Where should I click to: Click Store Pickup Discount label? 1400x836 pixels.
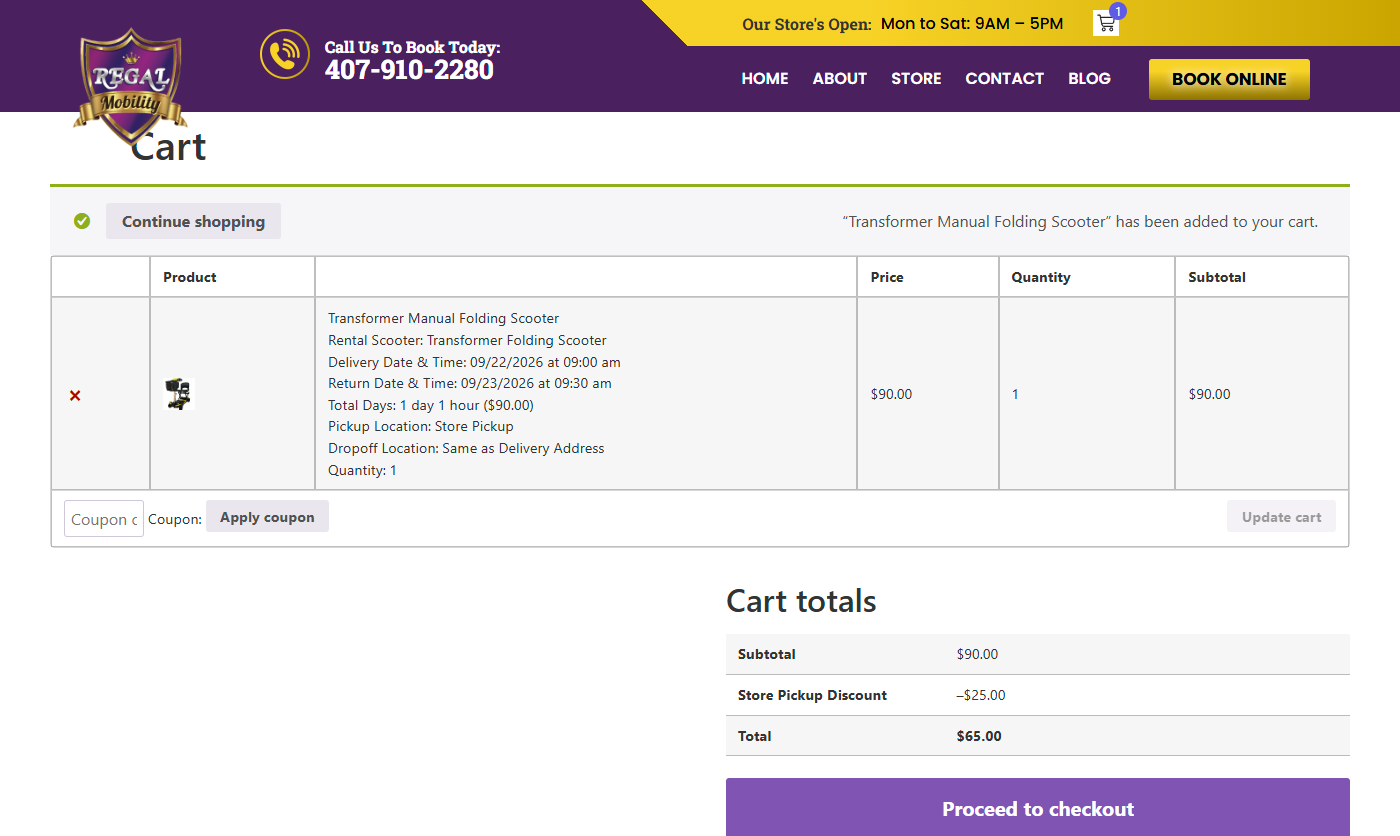[812, 695]
